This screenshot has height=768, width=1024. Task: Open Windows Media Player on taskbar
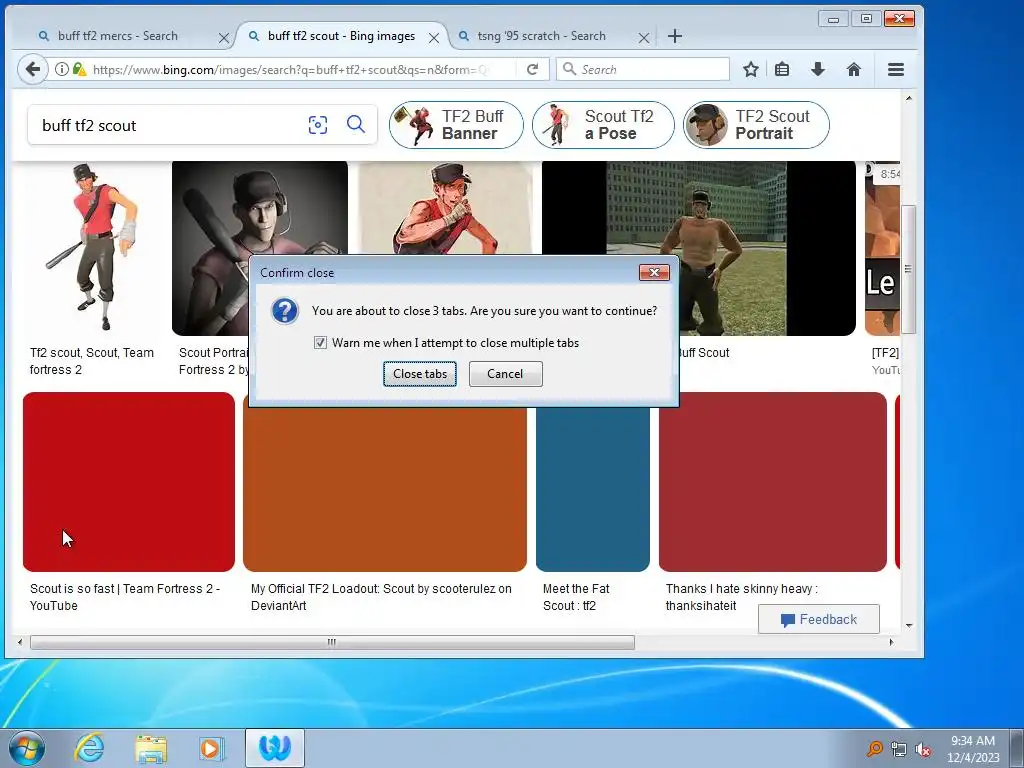tap(211, 748)
